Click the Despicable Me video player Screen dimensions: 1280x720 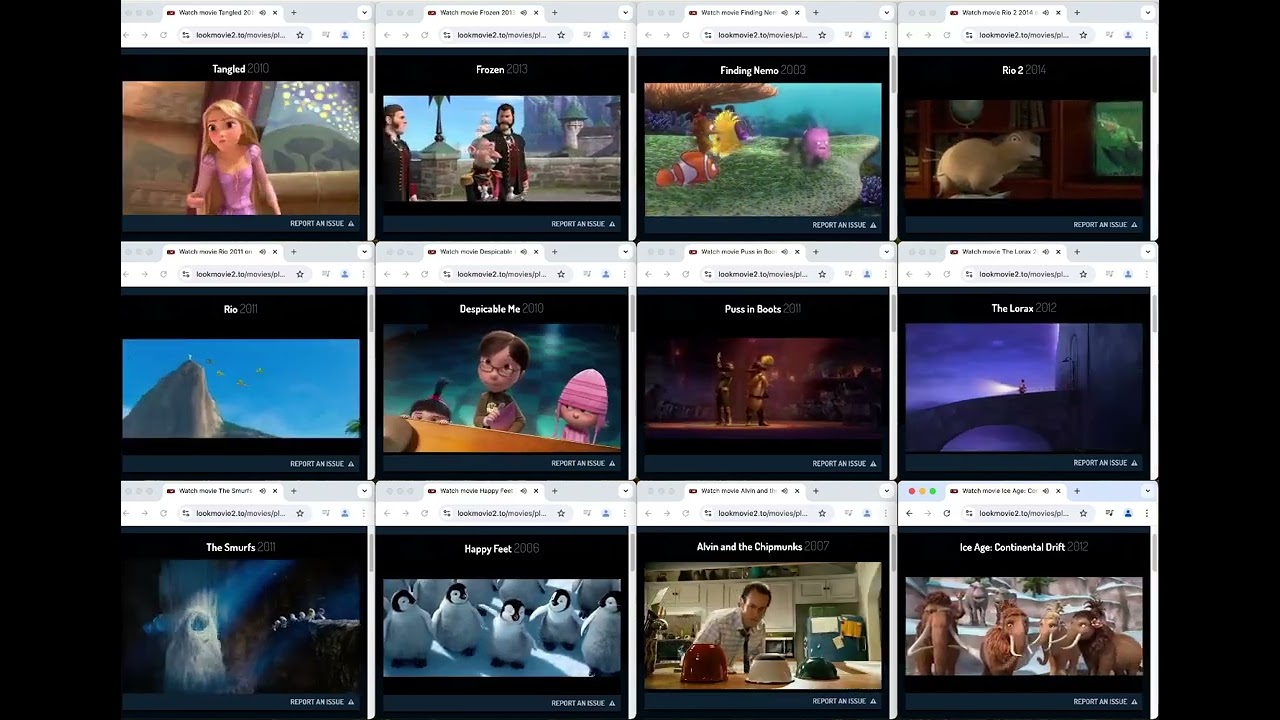[x=502, y=388]
